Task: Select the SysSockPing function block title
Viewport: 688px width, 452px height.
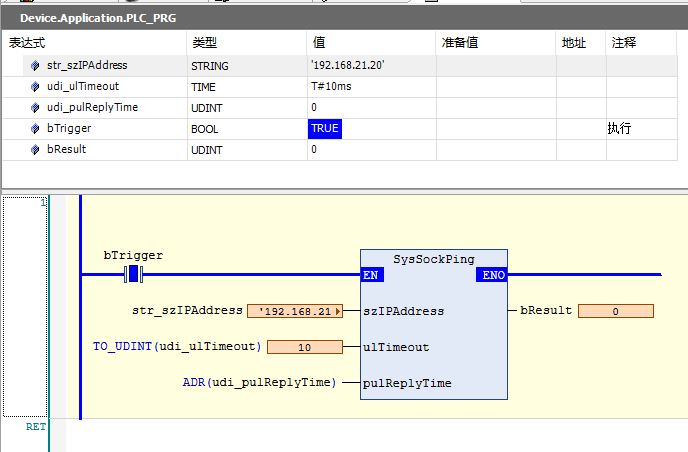Action: [x=433, y=259]
